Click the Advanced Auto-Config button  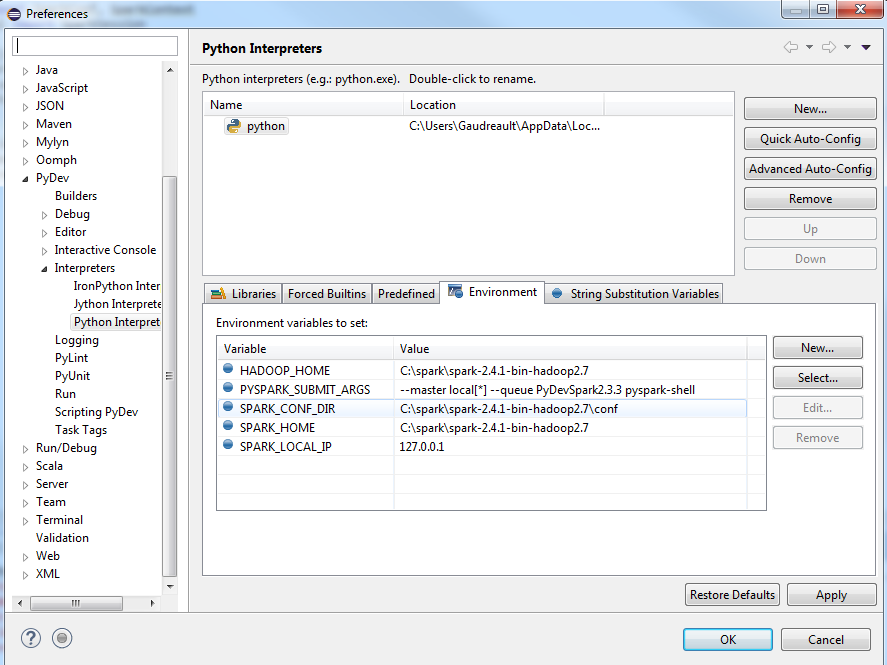pos(810,169)
